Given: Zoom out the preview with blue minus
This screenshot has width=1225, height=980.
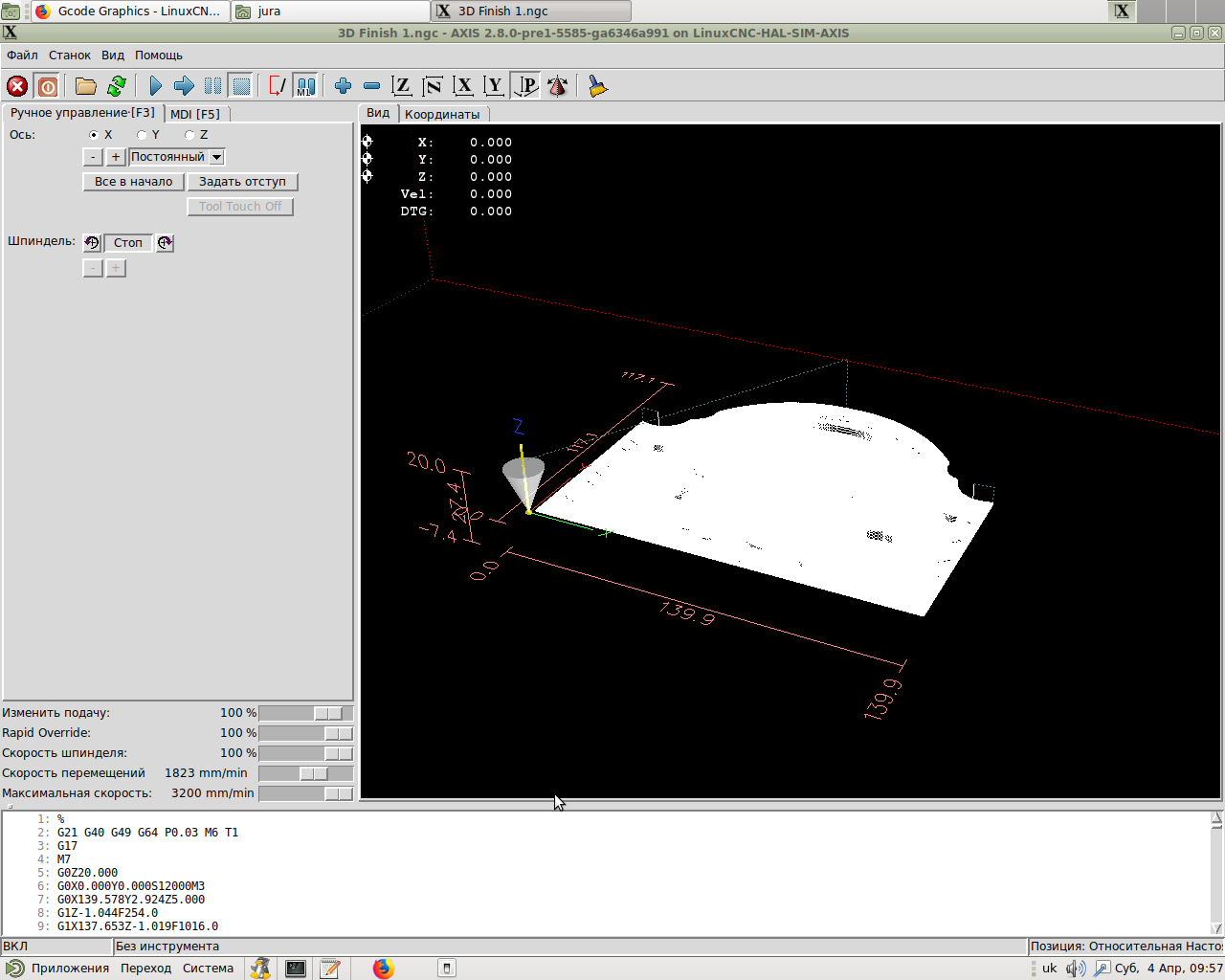Looking at the screenshot, I should [371, 86].
